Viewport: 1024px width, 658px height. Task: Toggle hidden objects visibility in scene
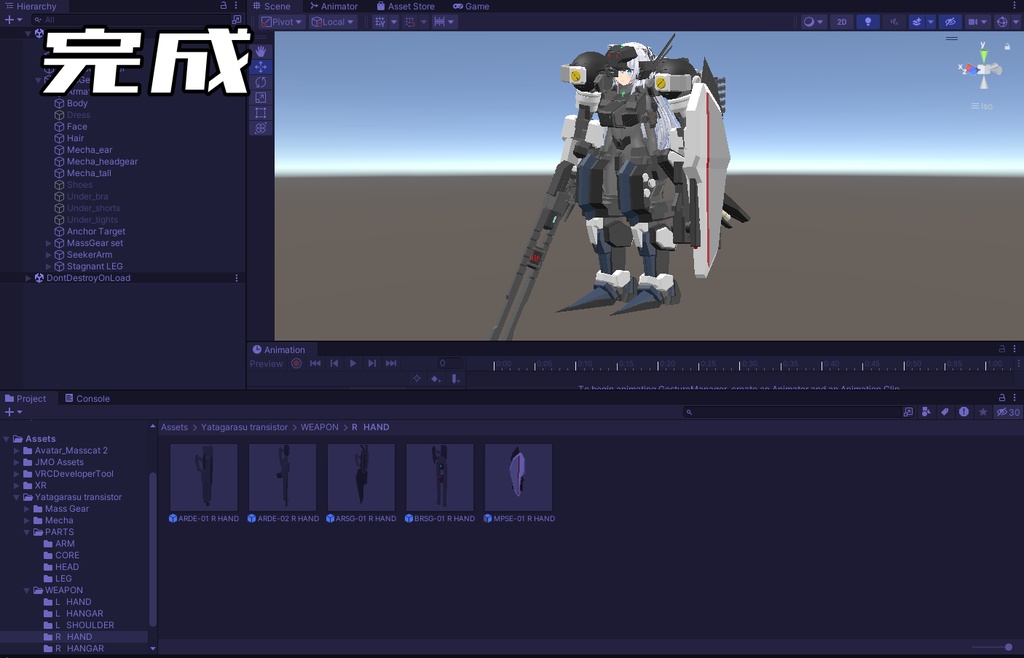click(950, 22)
